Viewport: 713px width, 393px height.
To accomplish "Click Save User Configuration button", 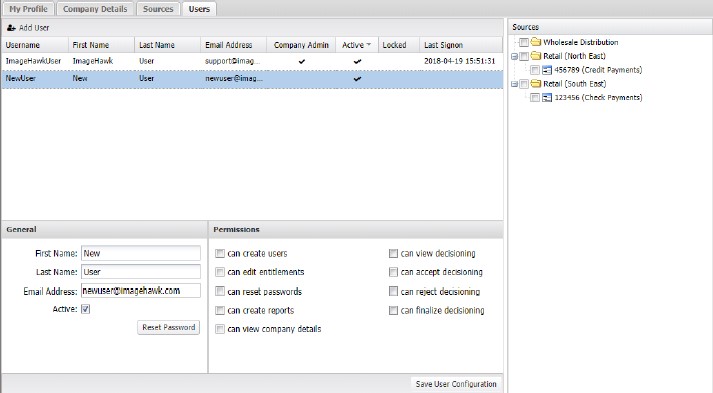I will pos(456,384).
